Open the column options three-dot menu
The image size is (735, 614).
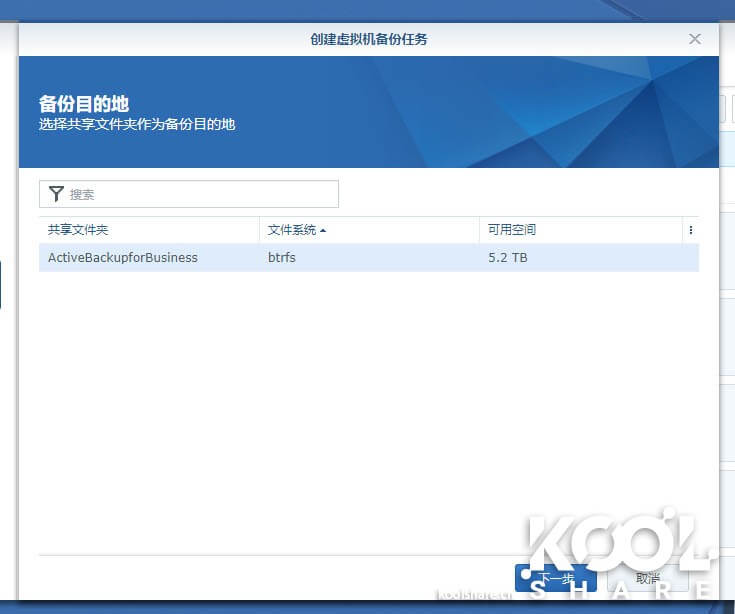tap(690, 230)
